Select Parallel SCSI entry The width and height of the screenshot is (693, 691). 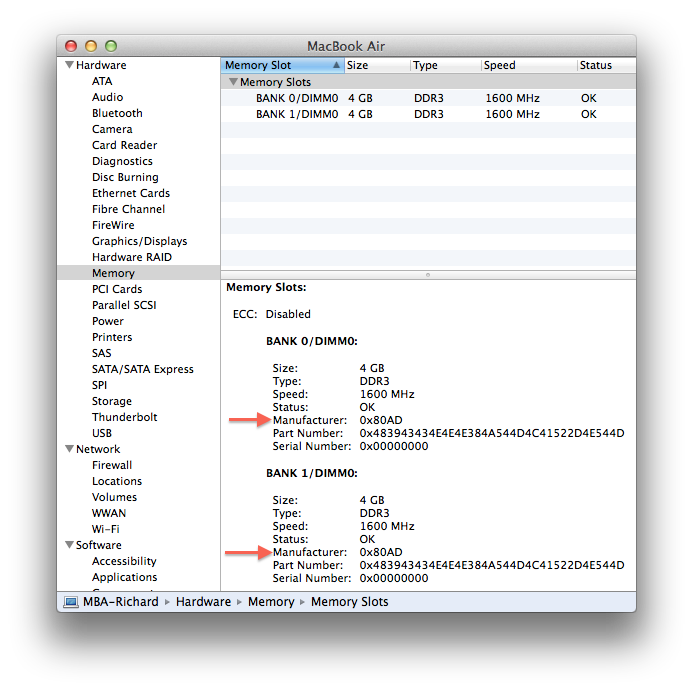124,305
